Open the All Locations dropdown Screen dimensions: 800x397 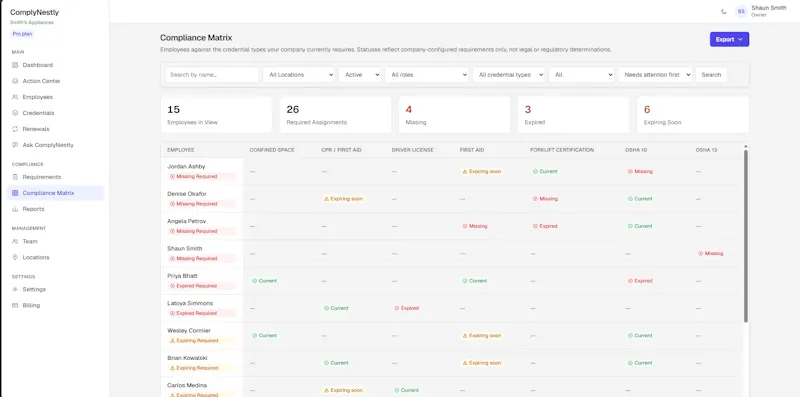[299, 75]
